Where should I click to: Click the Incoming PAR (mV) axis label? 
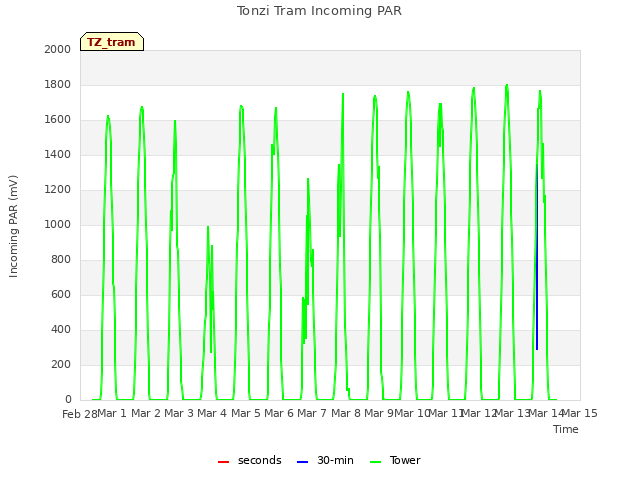[x=13, y=227]
